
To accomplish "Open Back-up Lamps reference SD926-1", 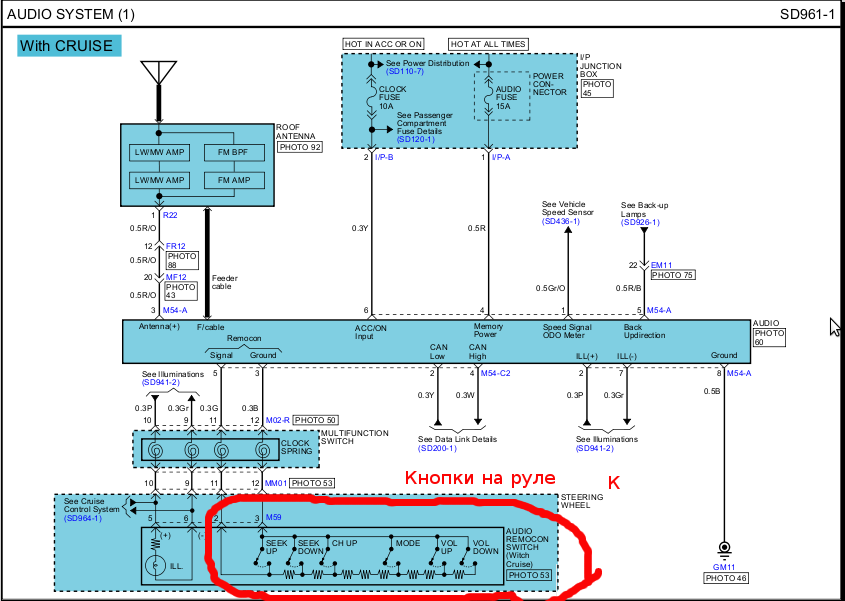I will (x=640, y=222).
